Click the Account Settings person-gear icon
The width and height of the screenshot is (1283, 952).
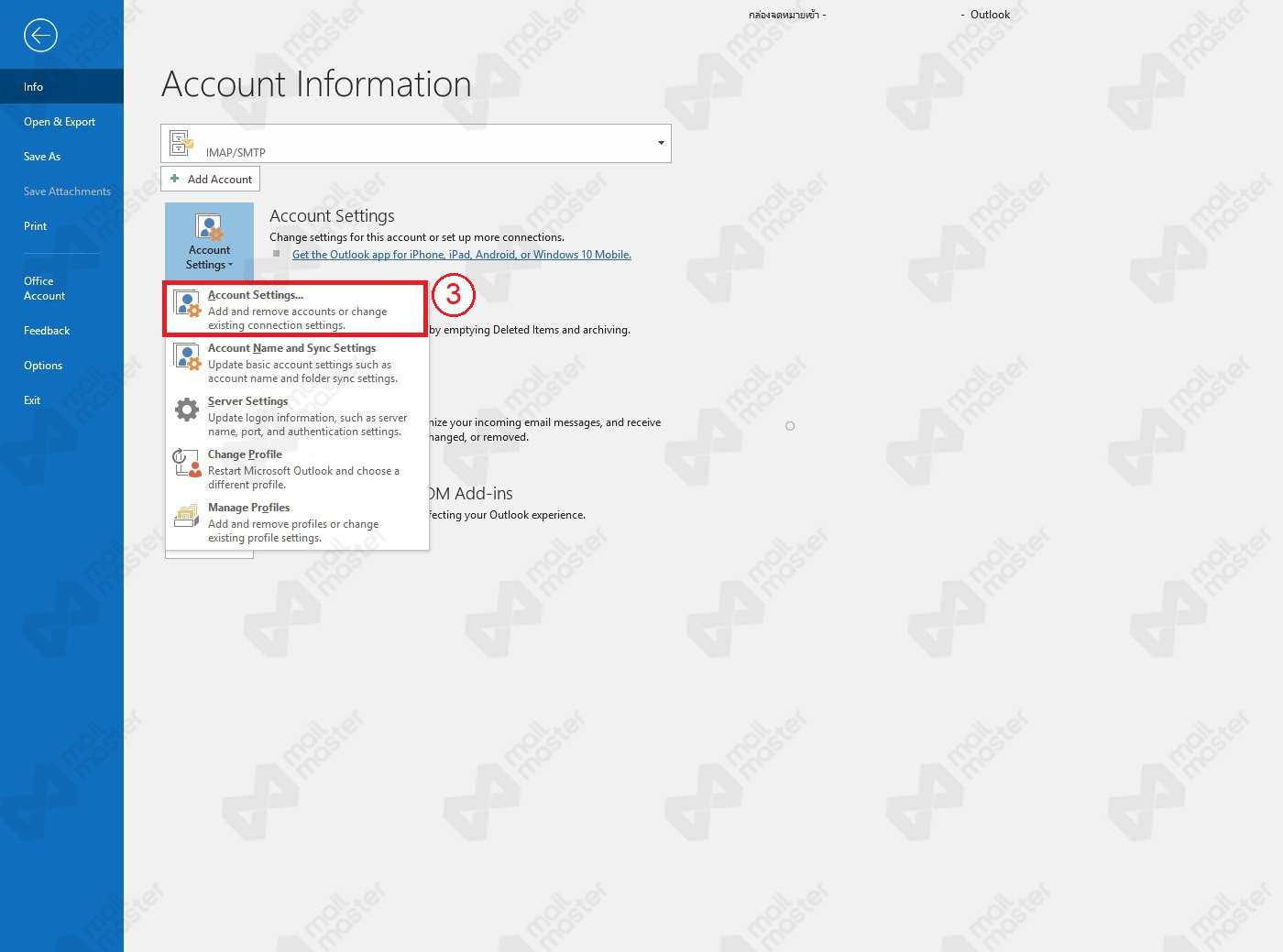point(209,227)
